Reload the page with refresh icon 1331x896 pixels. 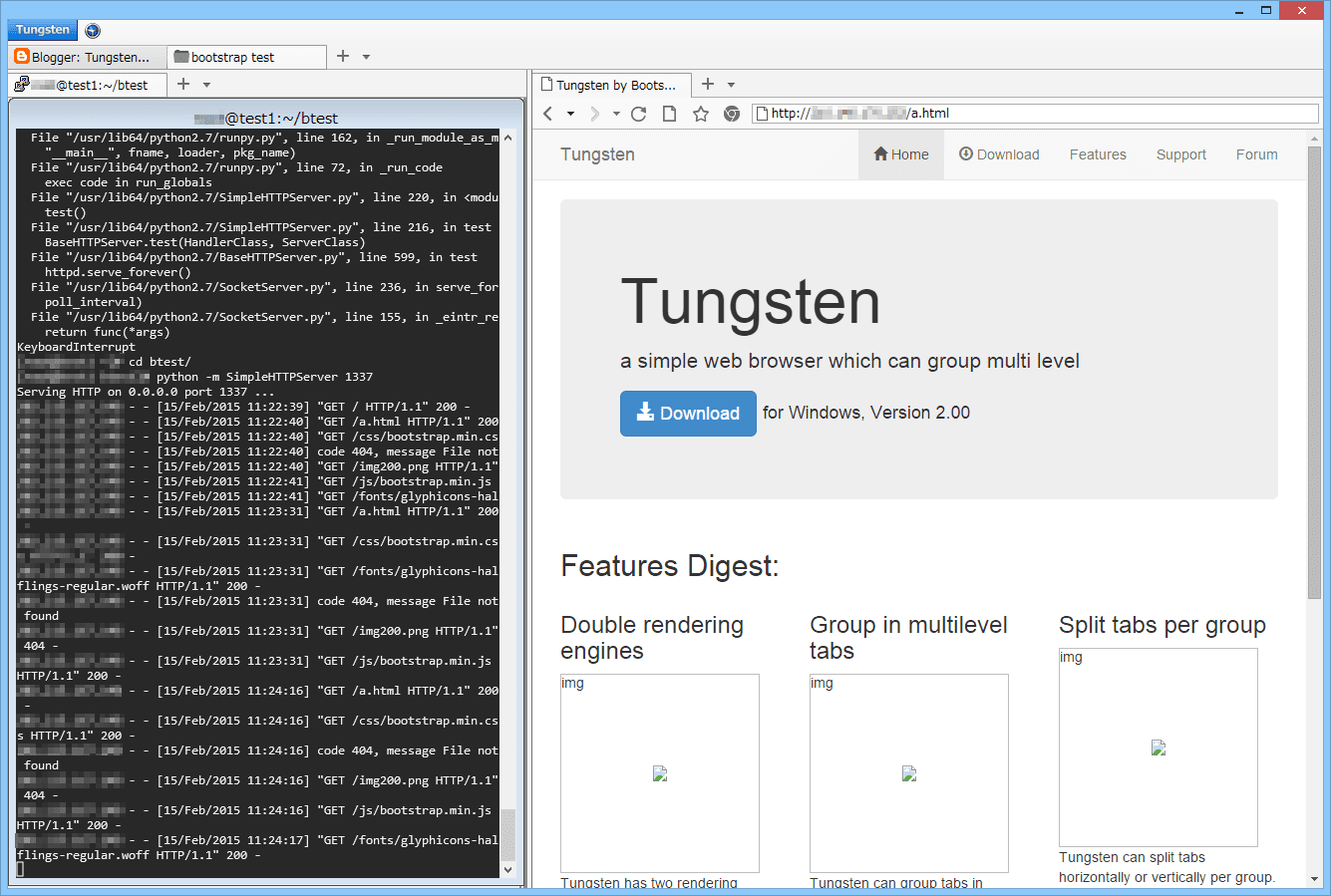tap(639, 114)
